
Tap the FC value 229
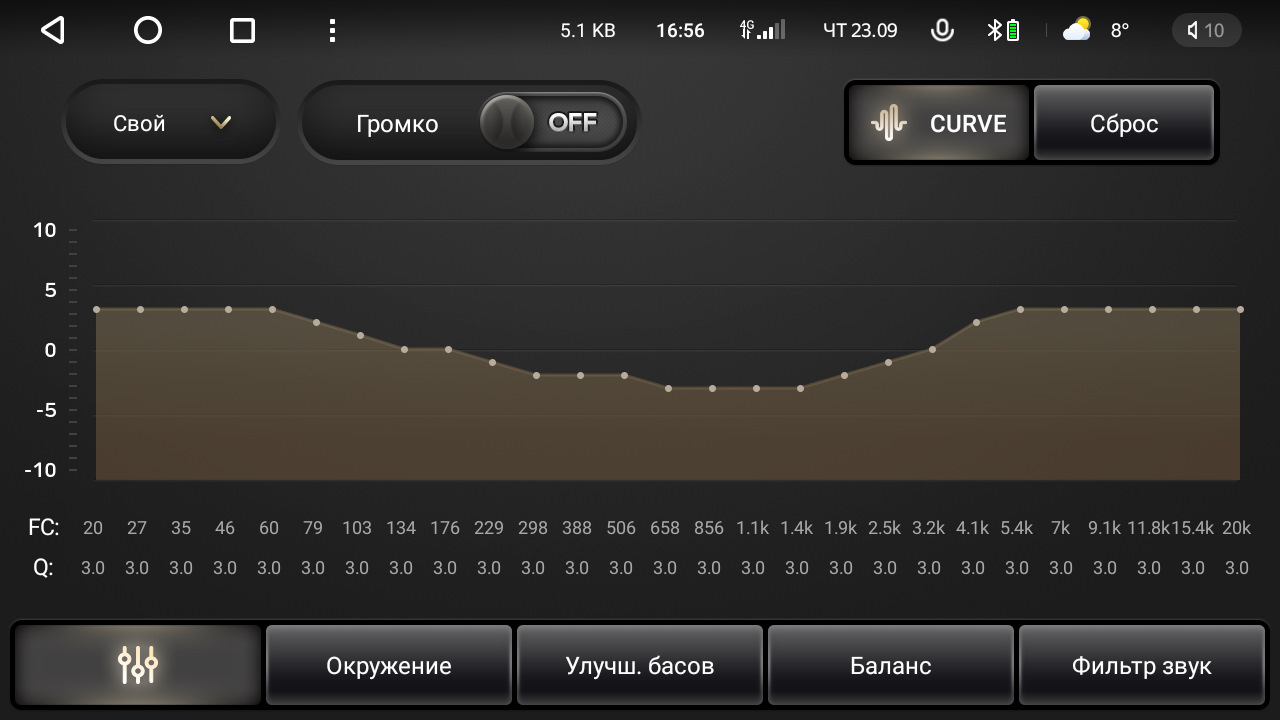coord(489,528)
